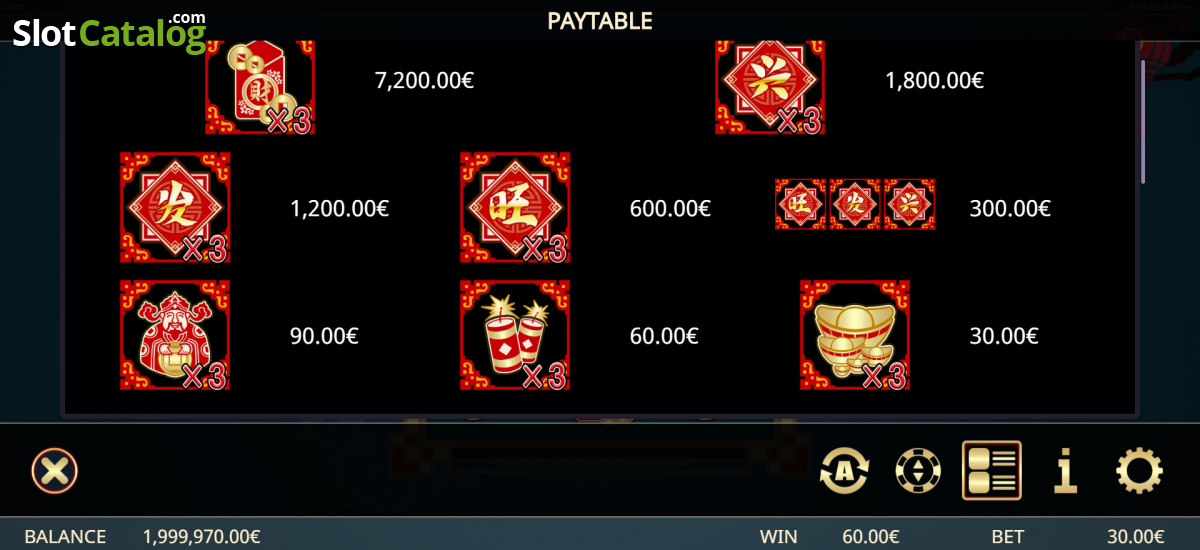The height and width of the screenshot is (550, 1200).
Task: Click the 兴 x3 symbol paying 1,800.00€
Action: tap(770, 87)
